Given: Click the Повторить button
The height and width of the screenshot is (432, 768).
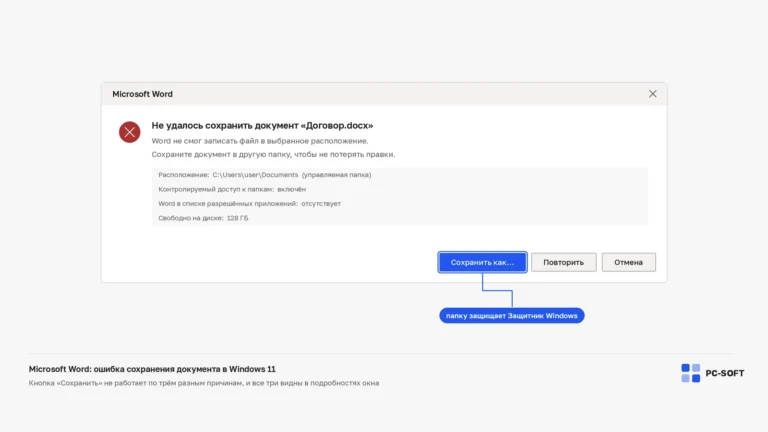Looking at the screenshot, I should pos(563,262).
